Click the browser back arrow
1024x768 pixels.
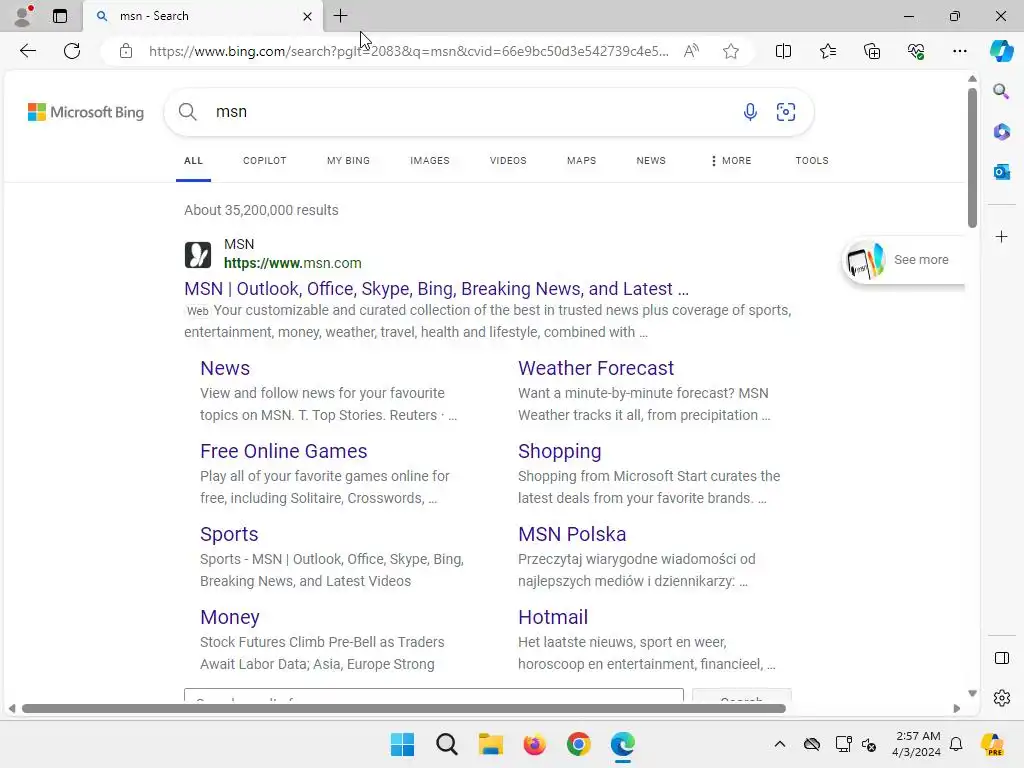point(27,51)
